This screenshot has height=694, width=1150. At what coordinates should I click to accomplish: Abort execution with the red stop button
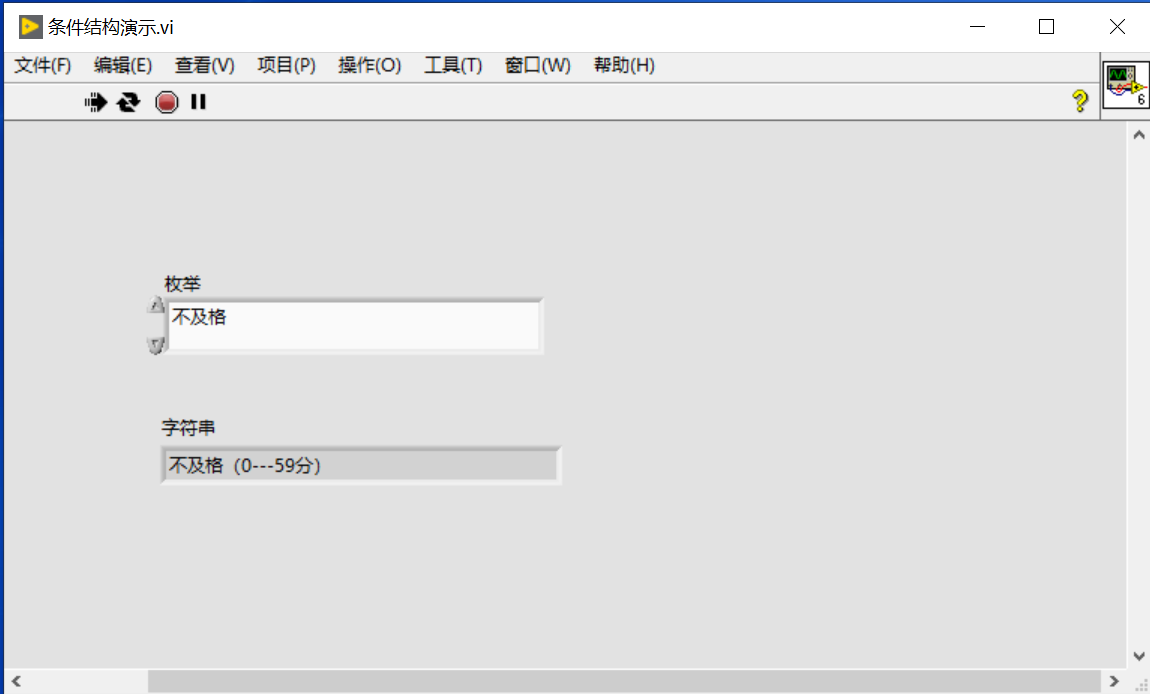pos(166,102)
